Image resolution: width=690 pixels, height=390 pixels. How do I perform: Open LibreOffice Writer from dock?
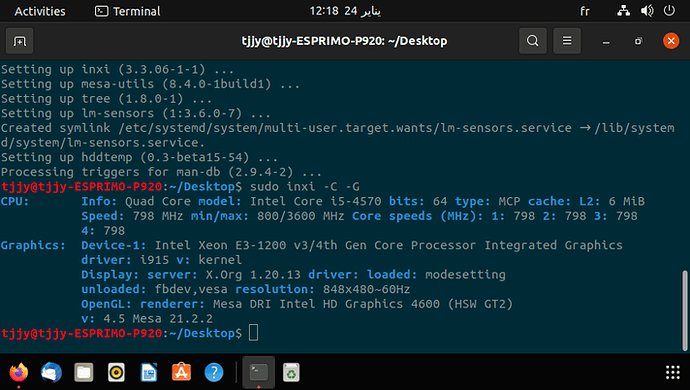(x=149, y=373)
